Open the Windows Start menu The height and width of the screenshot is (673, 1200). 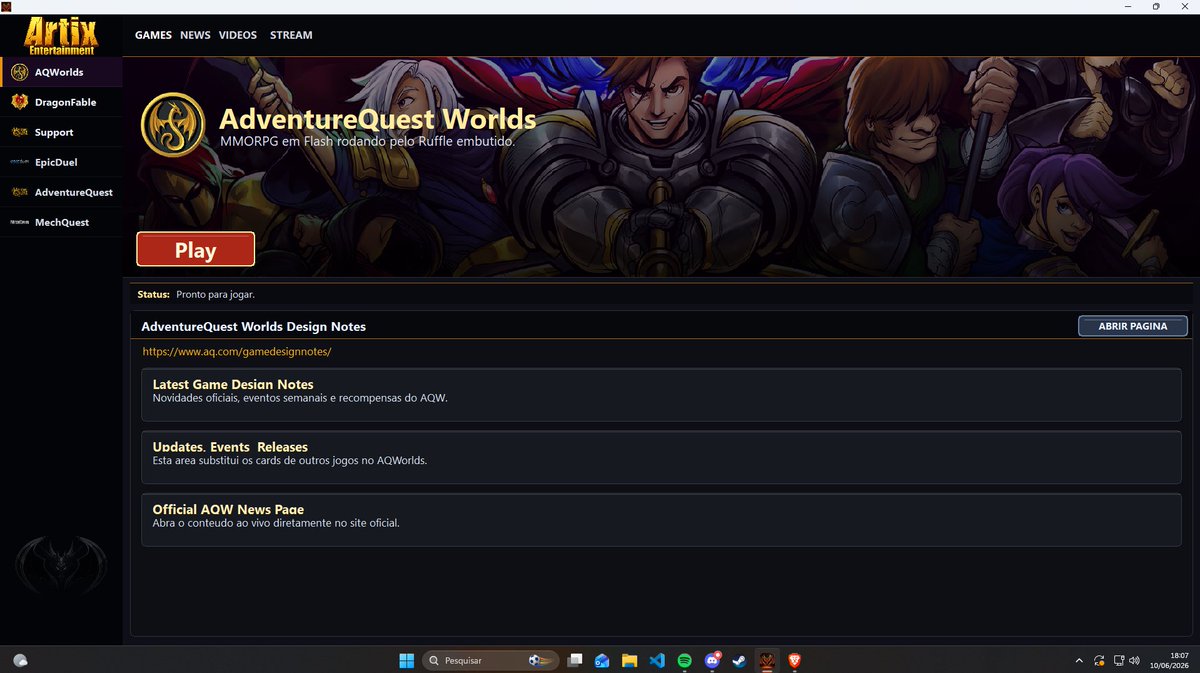pyautogui.click(x=407, y=660)
